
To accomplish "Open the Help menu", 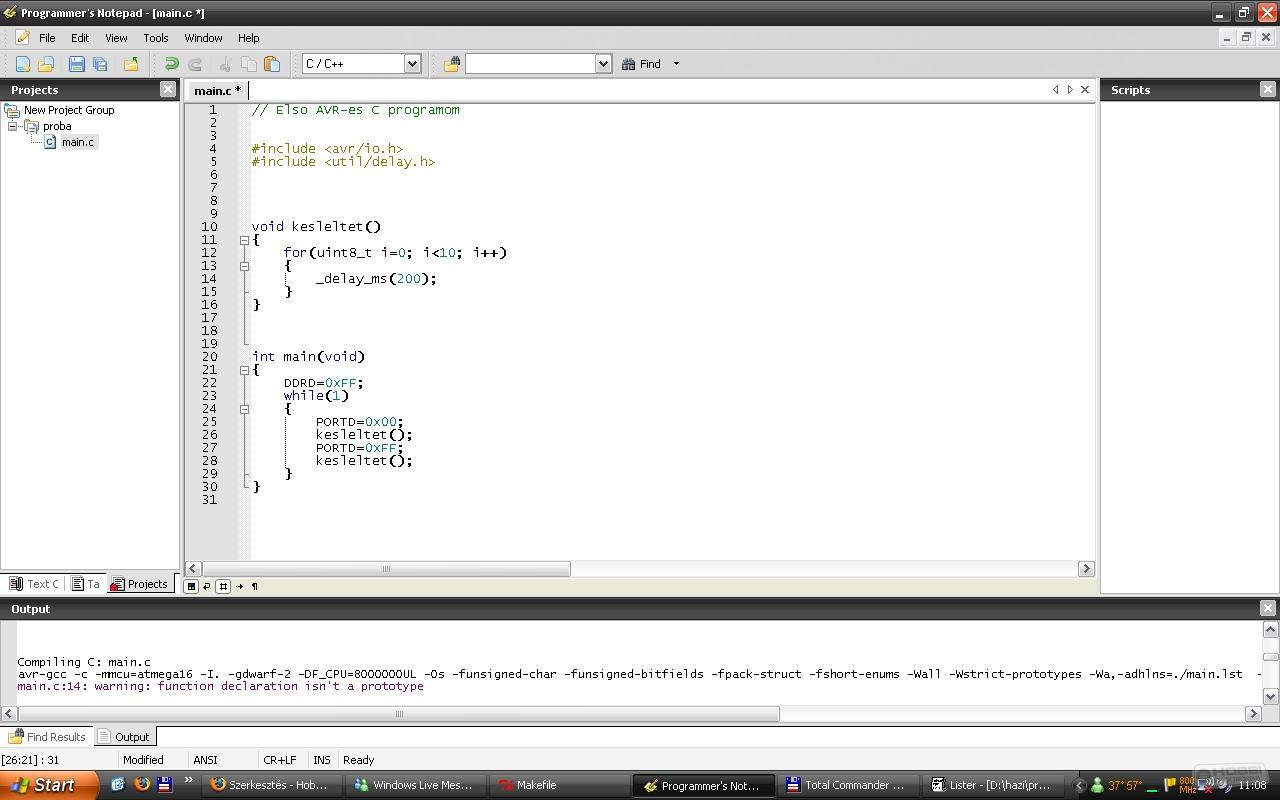I will tap(248, 38).
